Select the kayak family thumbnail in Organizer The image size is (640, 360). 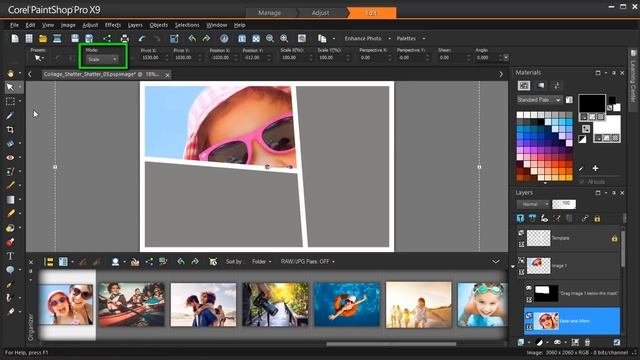coord(131,304)
